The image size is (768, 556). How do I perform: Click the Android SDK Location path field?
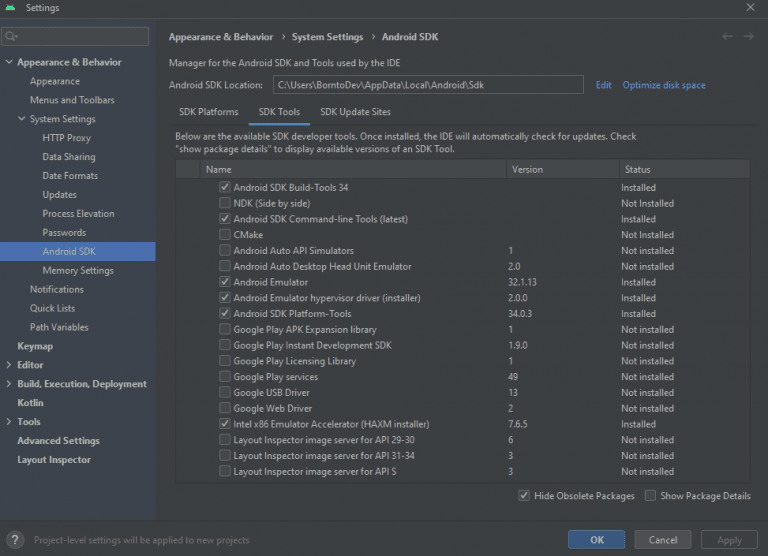point(427,86)
